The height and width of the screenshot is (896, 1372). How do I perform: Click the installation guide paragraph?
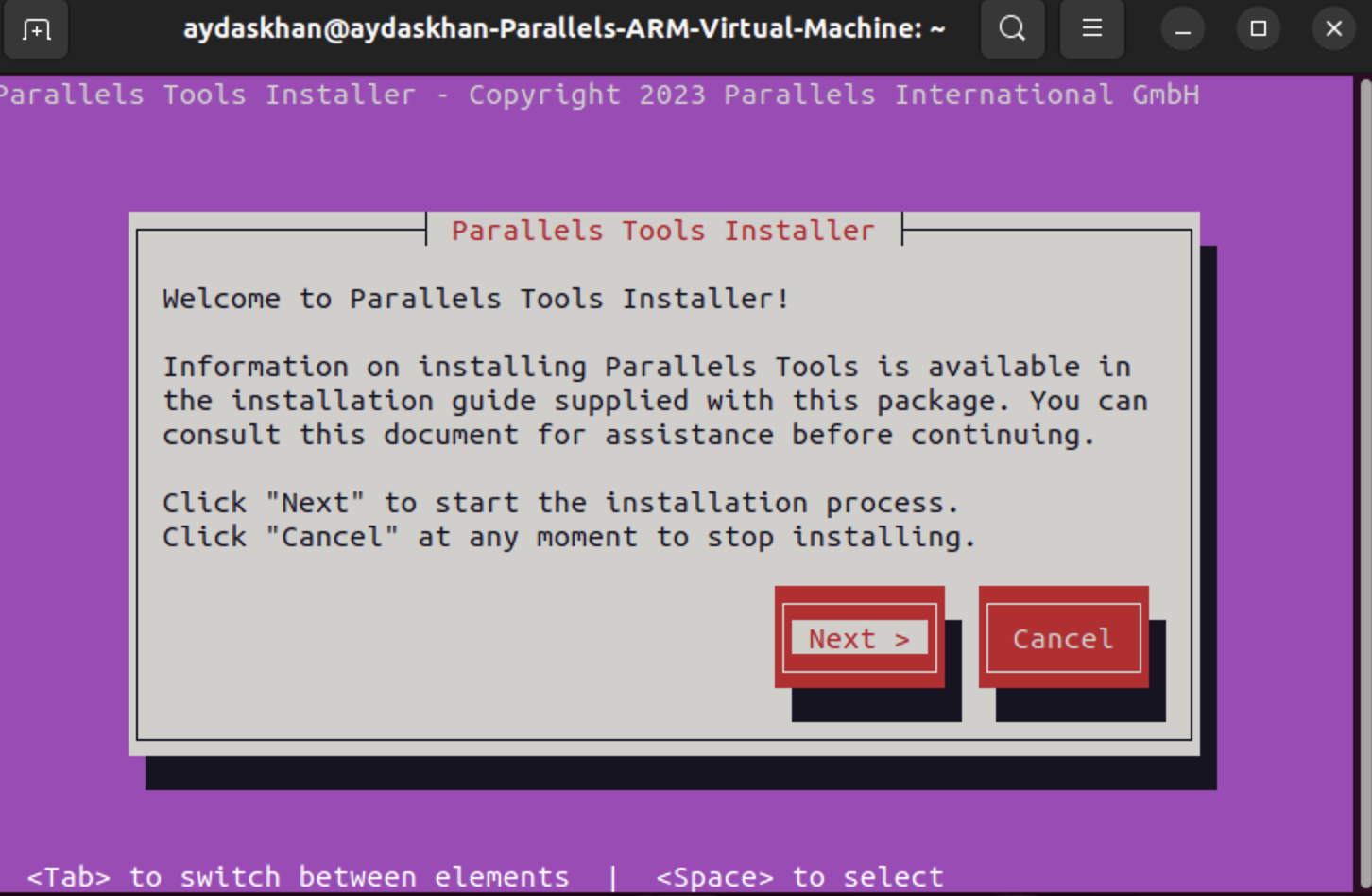pos(652,400)
